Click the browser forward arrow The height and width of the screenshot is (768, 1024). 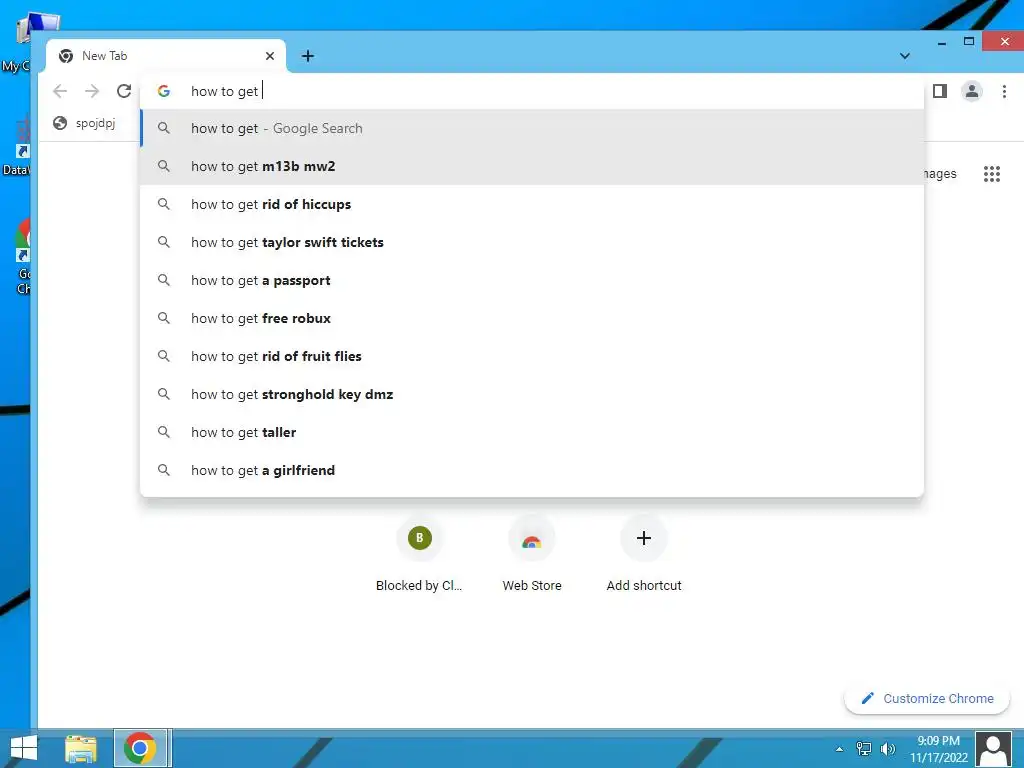[x=92, y=91]
